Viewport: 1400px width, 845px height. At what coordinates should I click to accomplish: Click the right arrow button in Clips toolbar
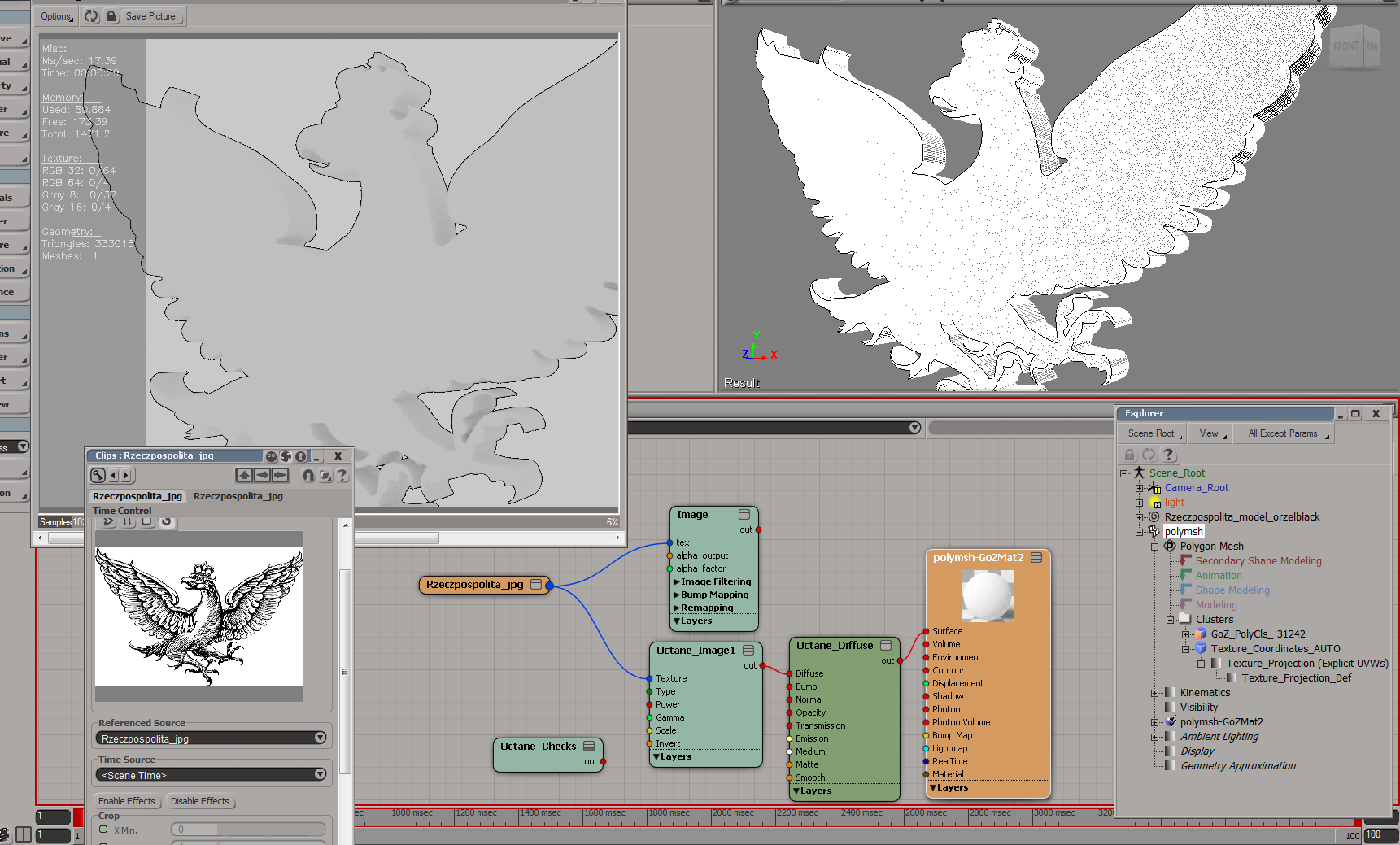tap(280, 475)
